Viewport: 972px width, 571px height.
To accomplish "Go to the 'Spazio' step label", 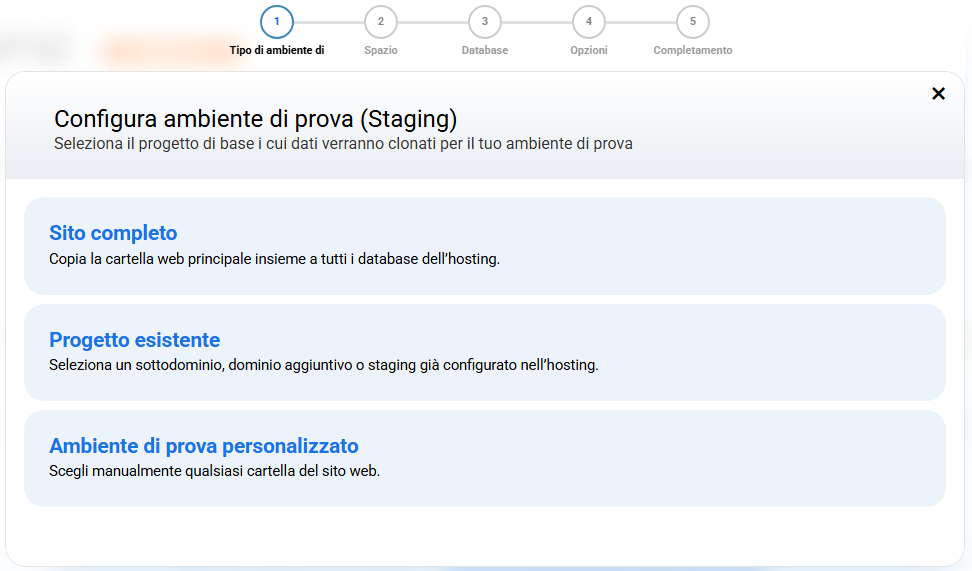I will [x=381, y=50].
